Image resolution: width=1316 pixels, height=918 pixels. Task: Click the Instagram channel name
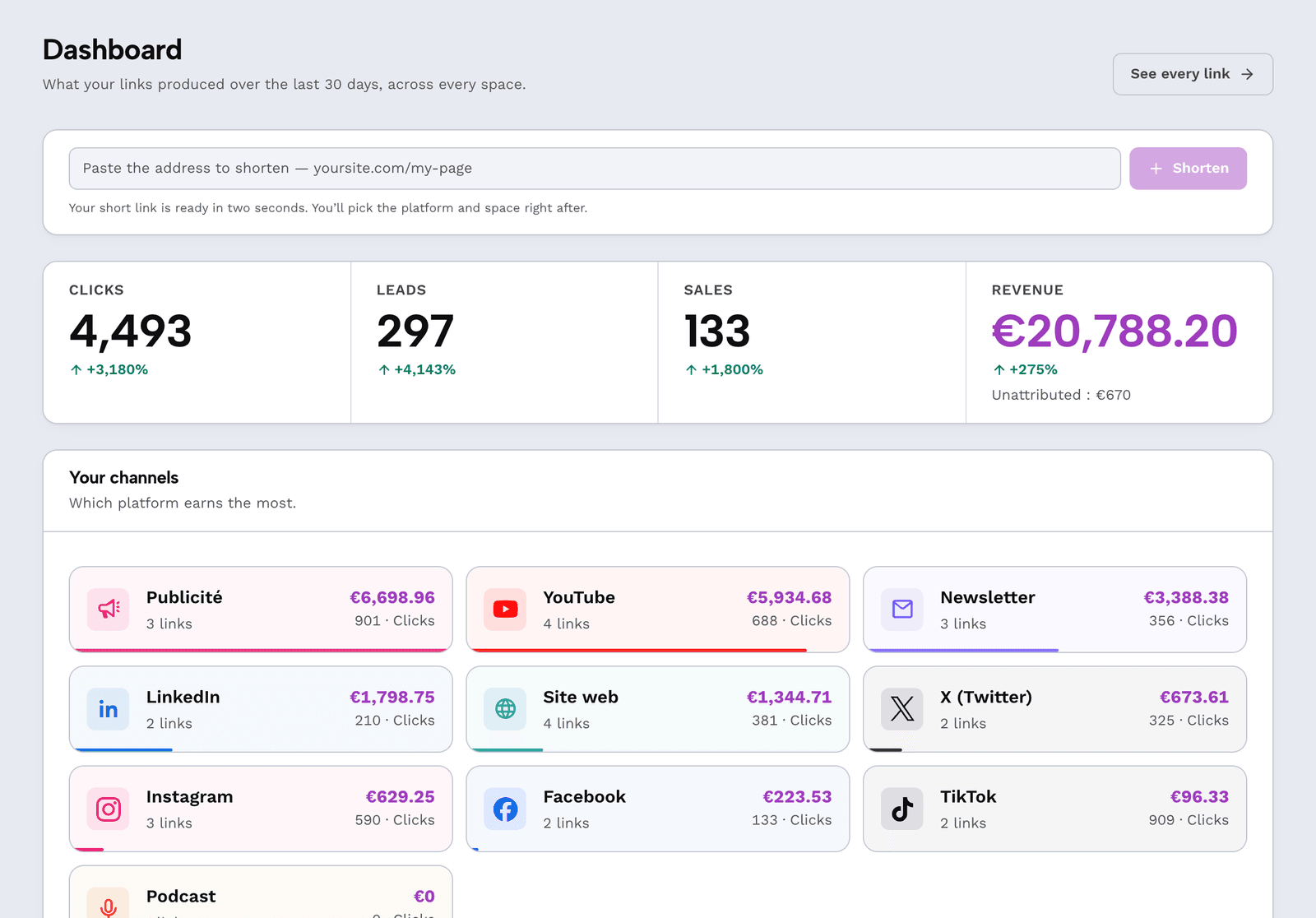[189, 796]
